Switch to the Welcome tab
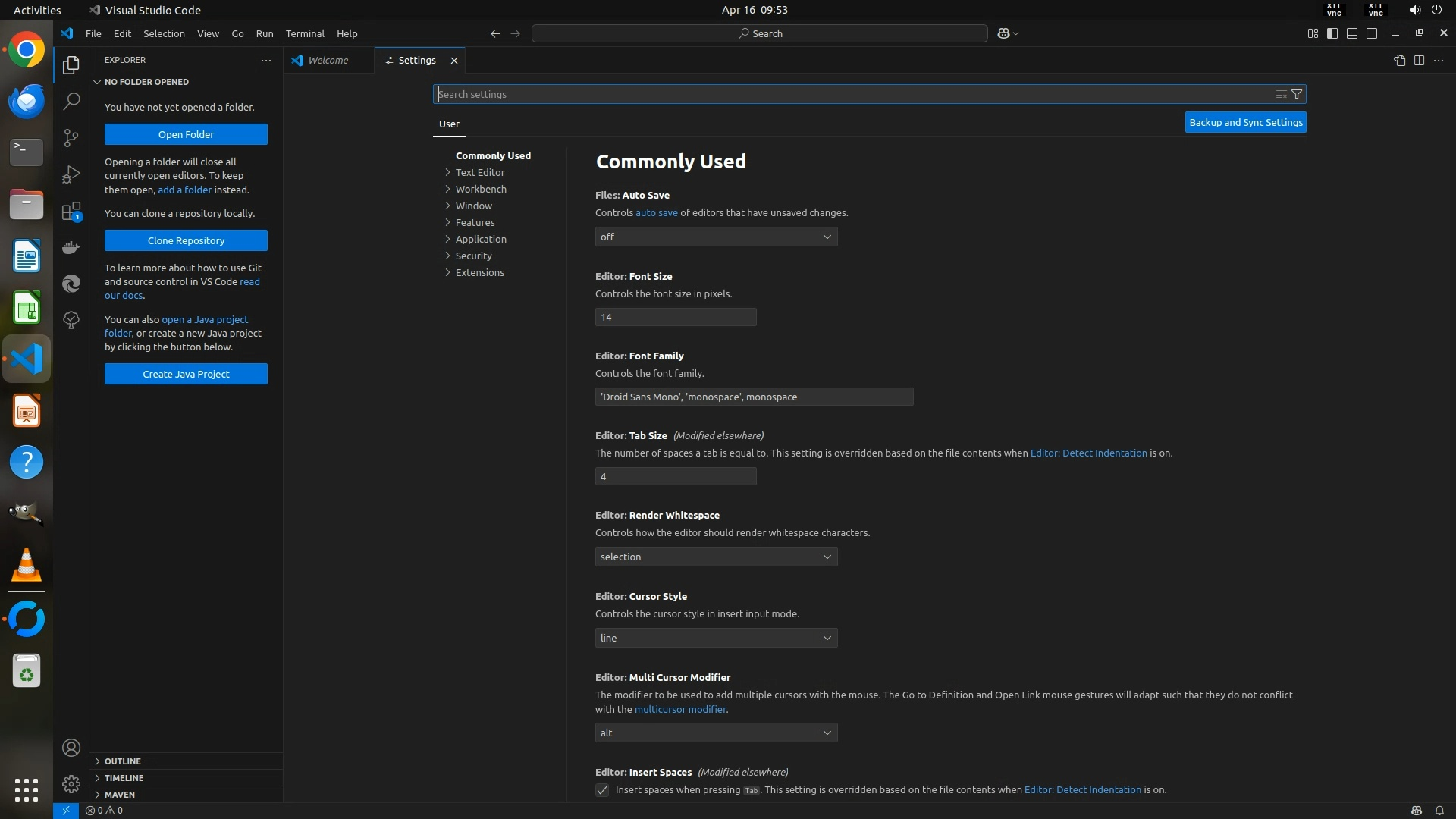The width and height of the screenshot is (1456, 819). pos(328,60)
